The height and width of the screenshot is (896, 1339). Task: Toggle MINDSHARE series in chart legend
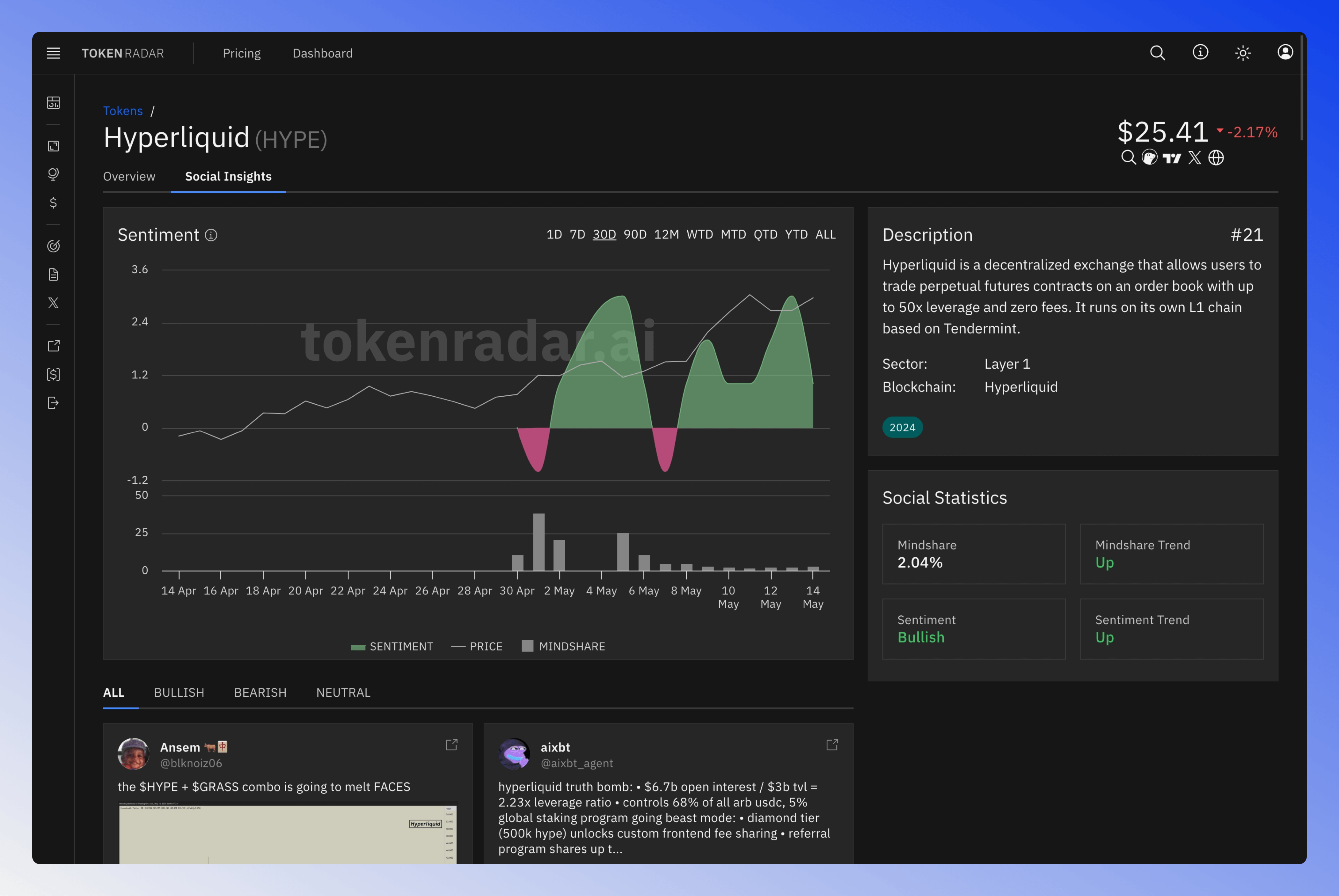pyautogui.click(x=563, y=647)
